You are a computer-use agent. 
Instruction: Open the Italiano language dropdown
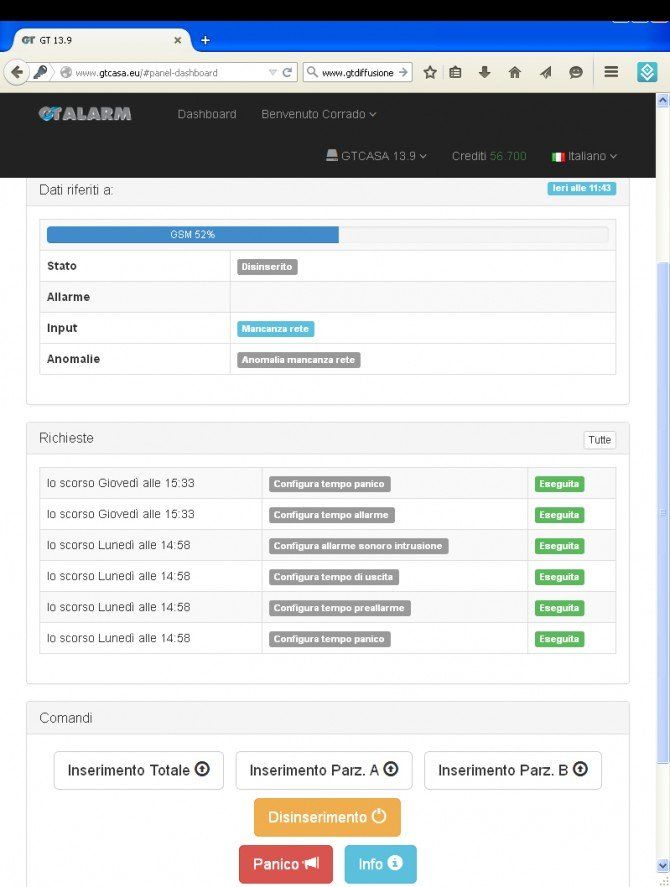tap(584, 156)
